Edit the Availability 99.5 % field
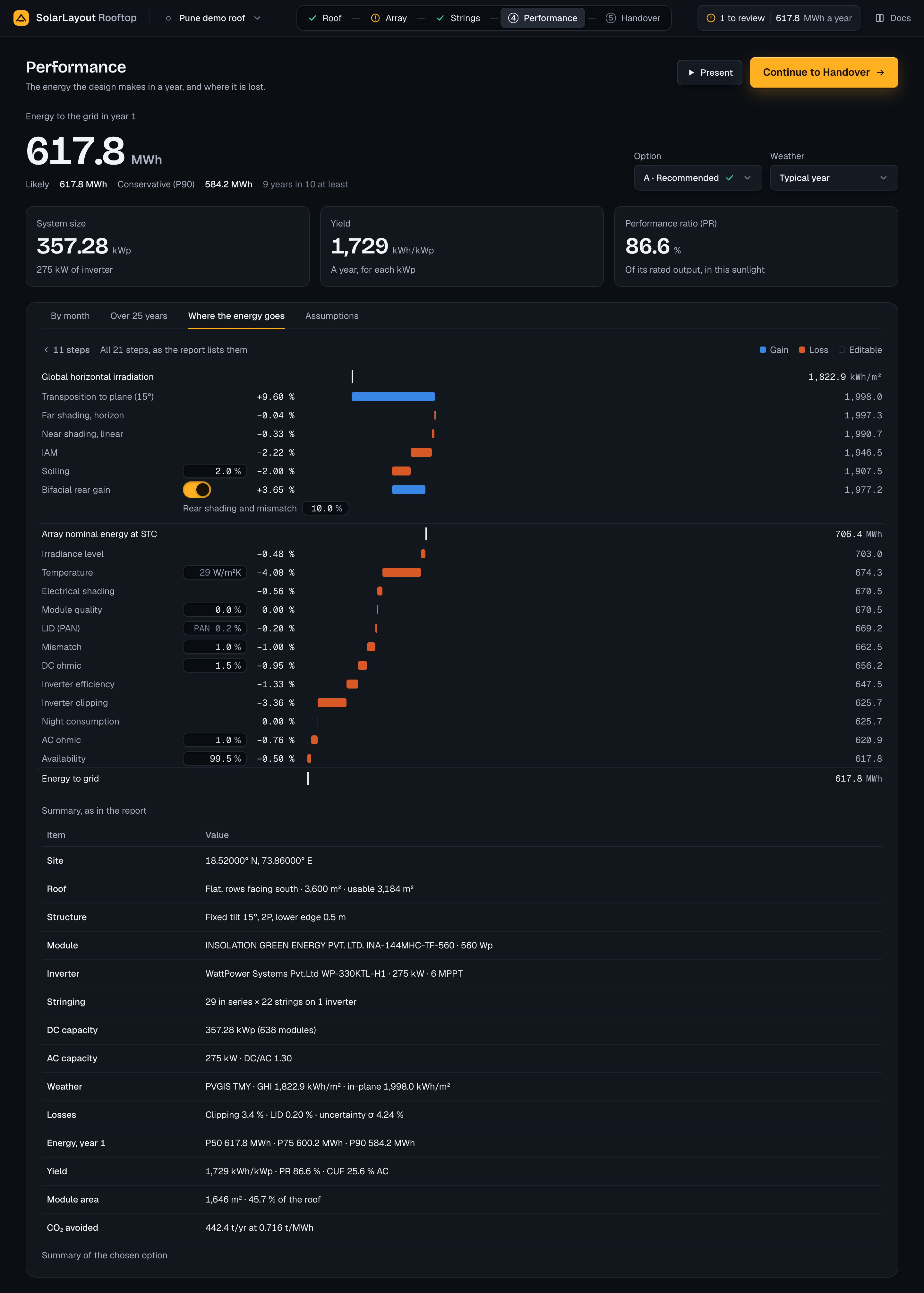 215,758
